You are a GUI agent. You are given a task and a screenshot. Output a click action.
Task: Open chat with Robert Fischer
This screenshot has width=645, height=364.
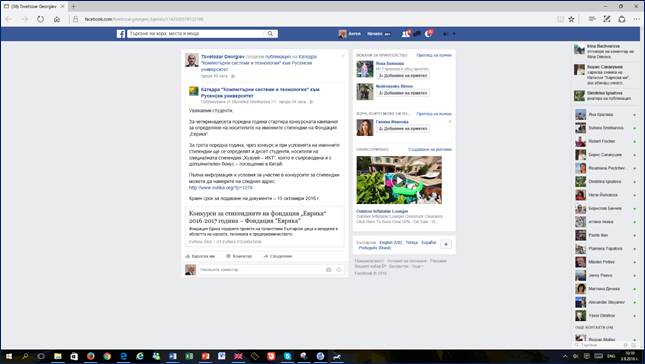[606, 141]
